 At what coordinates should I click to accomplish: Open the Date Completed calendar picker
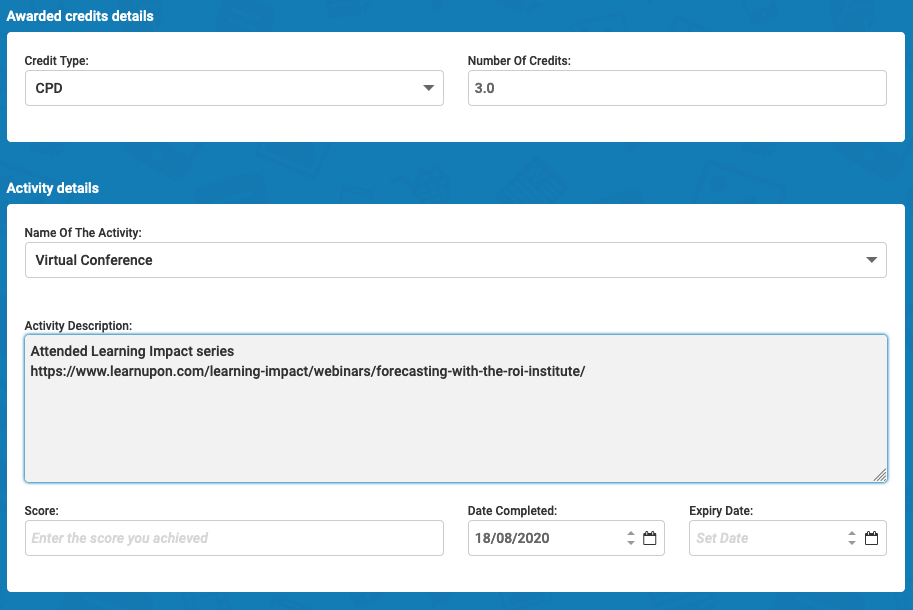[650, 538]
